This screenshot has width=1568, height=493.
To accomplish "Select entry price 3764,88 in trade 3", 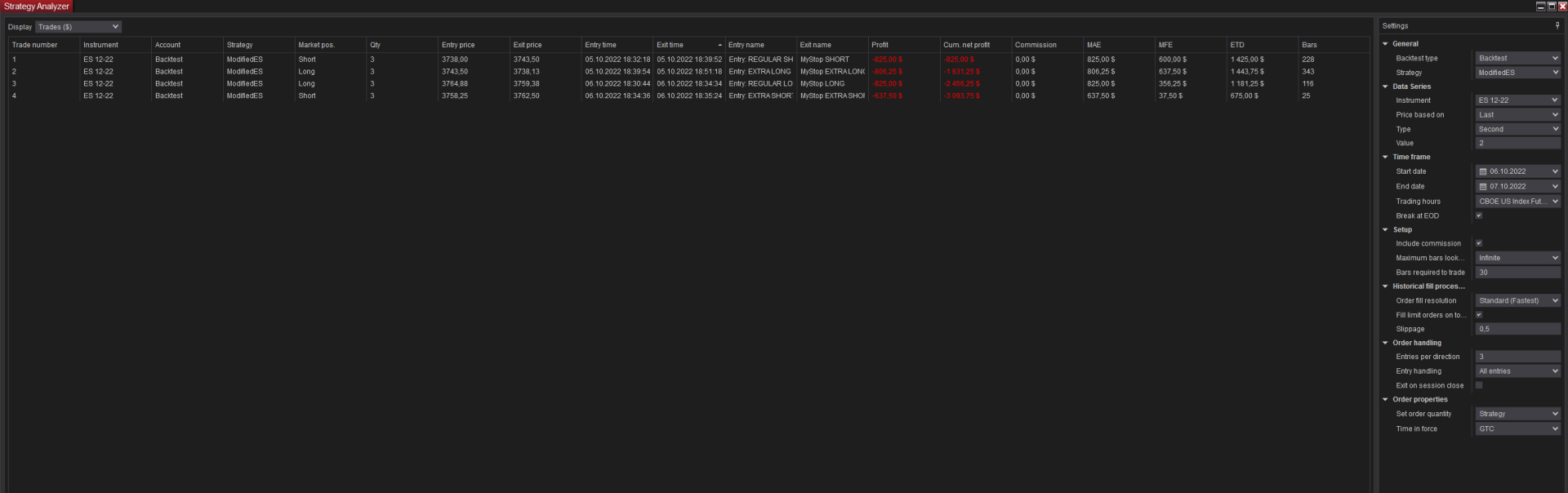I will click(x=455, y=83).
